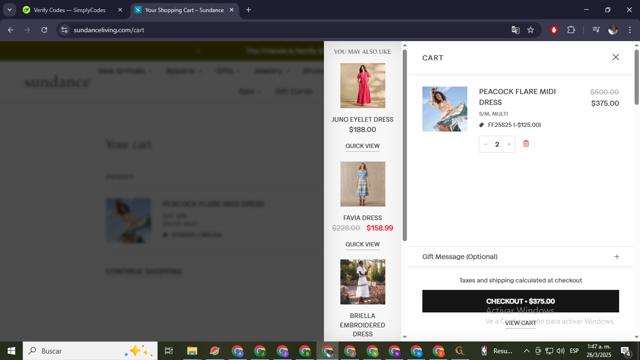Open the Windows Start menu
Image resolution: width=640 pixels, height=360 pixels.
tap(11, 351)
